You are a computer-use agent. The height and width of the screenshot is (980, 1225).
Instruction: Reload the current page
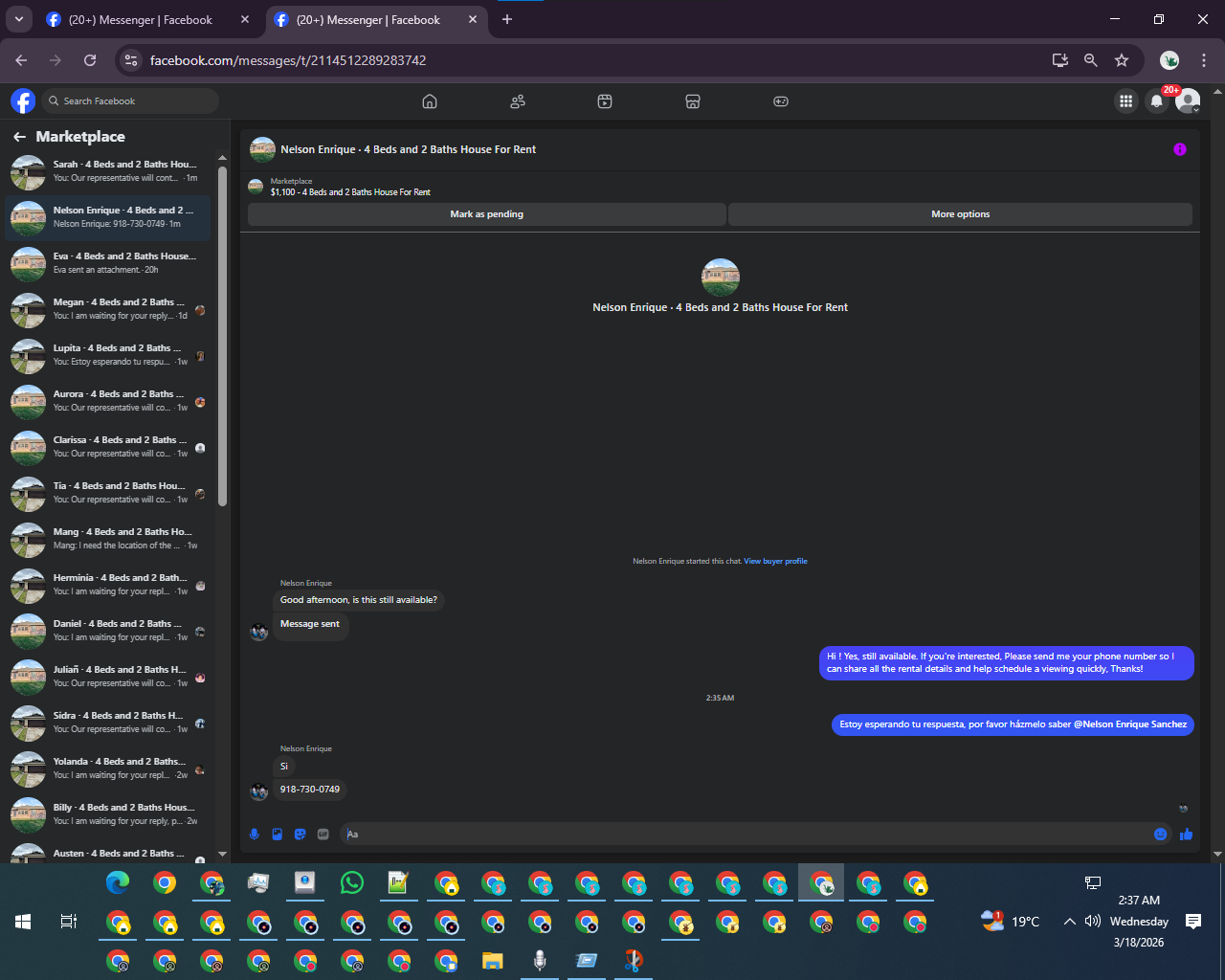pos(90,60)
